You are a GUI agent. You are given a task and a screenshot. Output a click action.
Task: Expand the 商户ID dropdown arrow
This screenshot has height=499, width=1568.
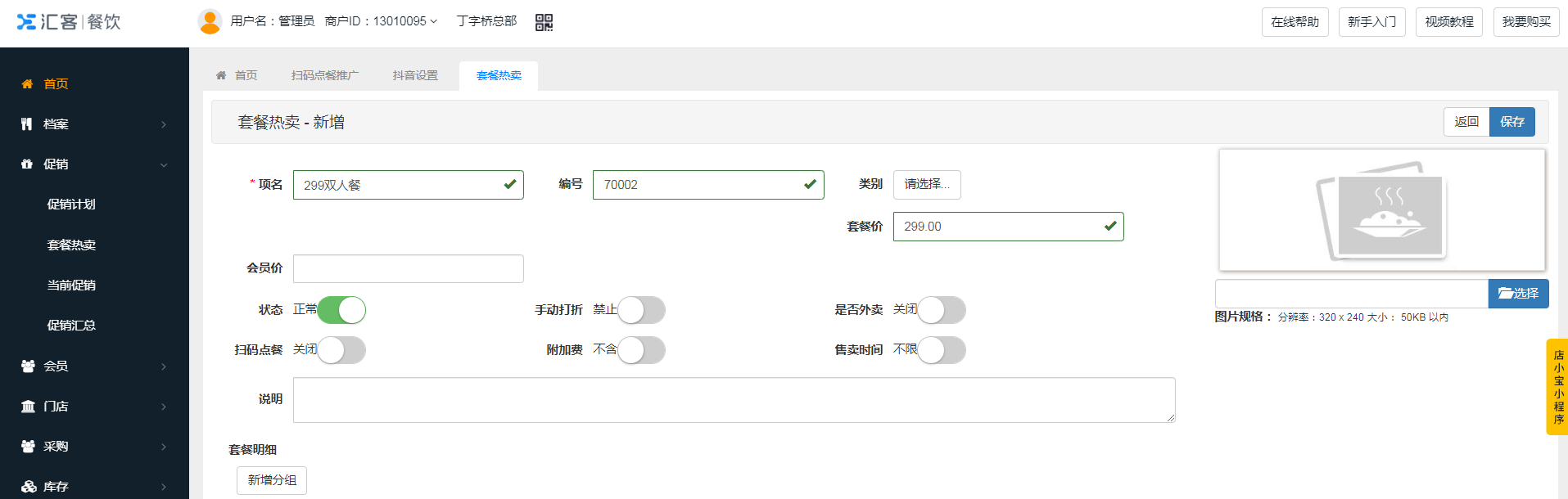[x=434, y=21]
